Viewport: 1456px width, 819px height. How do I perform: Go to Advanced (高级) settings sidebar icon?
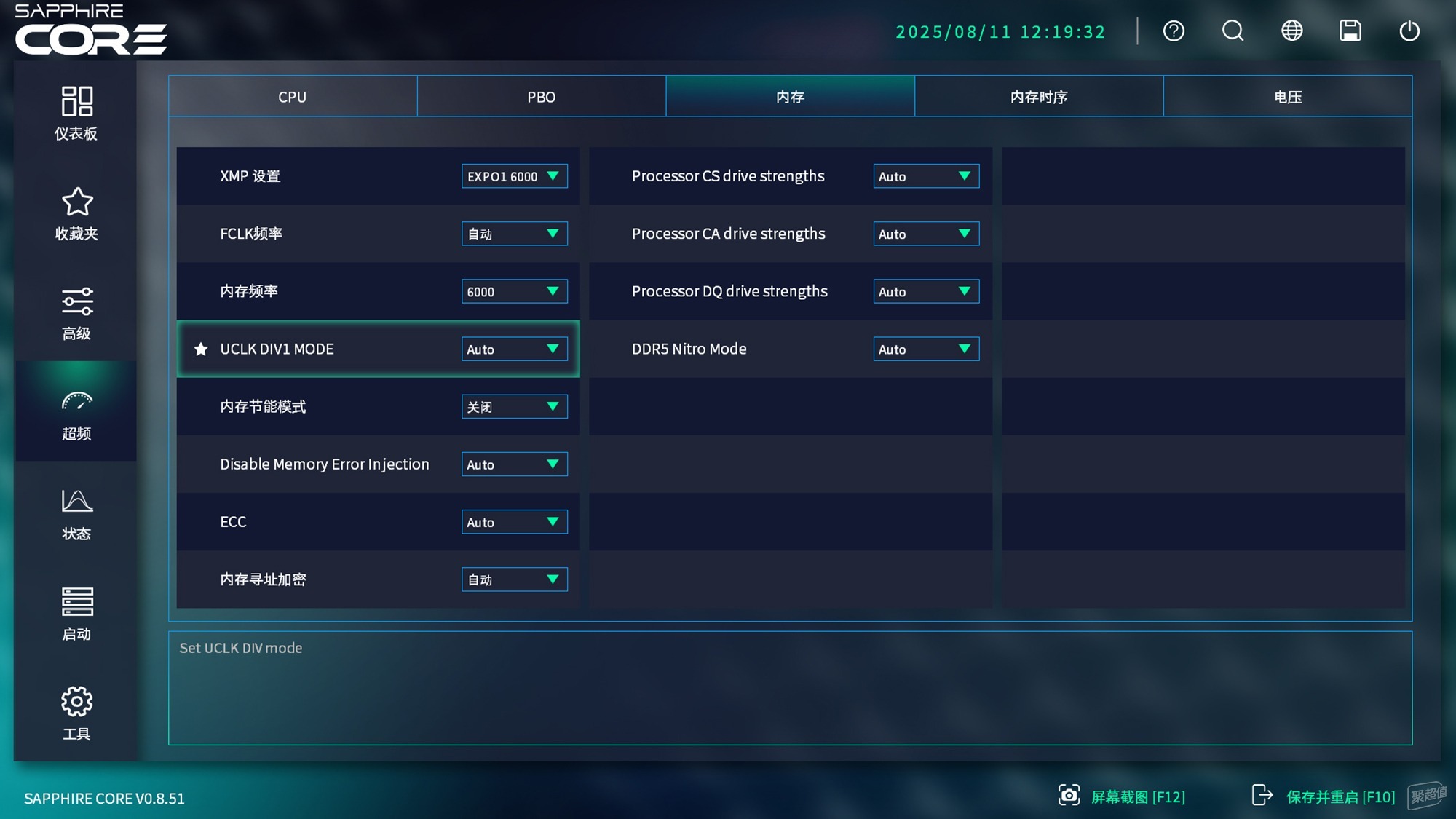76,312
